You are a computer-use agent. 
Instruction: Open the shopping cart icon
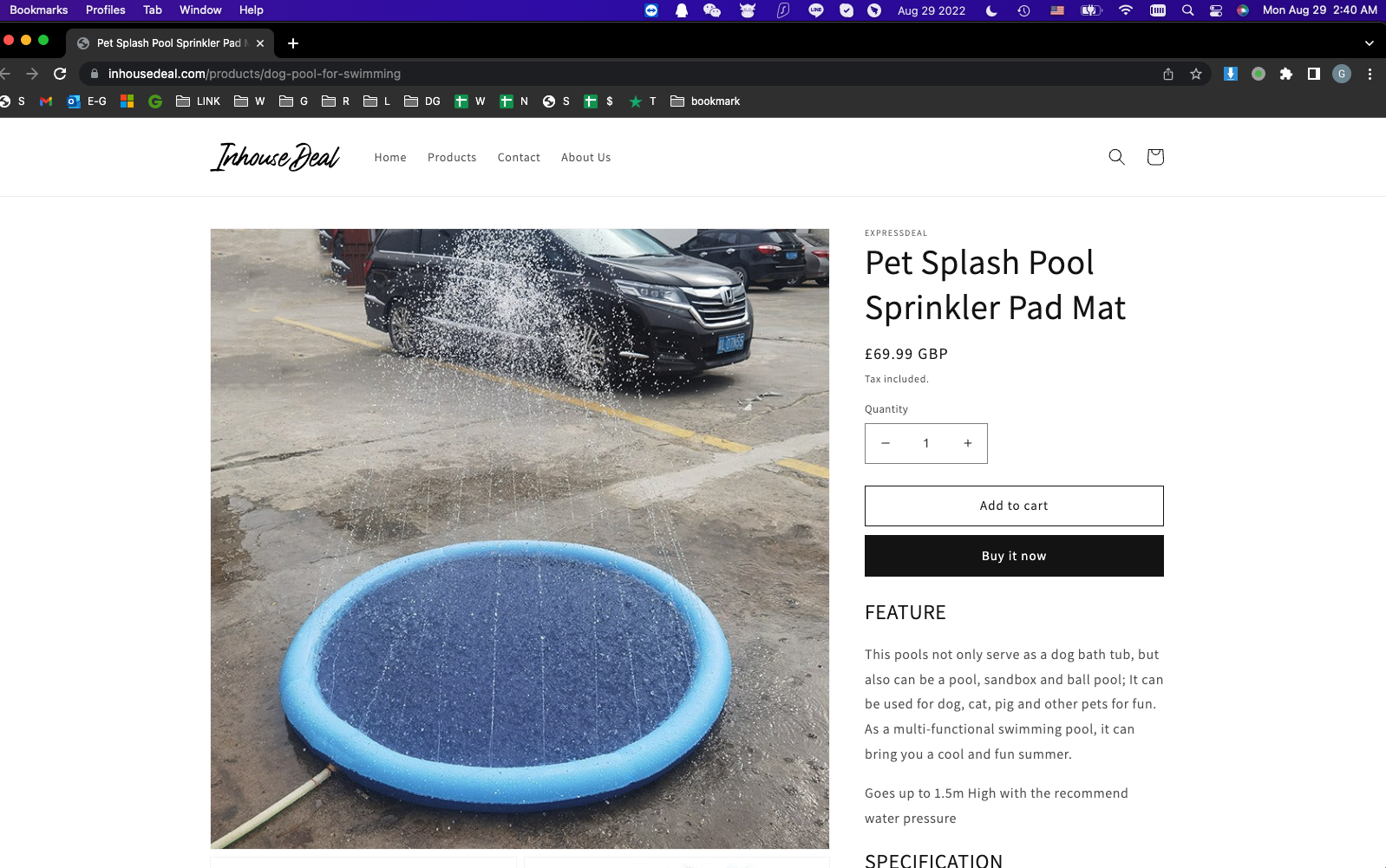[x=1154, y=157]
